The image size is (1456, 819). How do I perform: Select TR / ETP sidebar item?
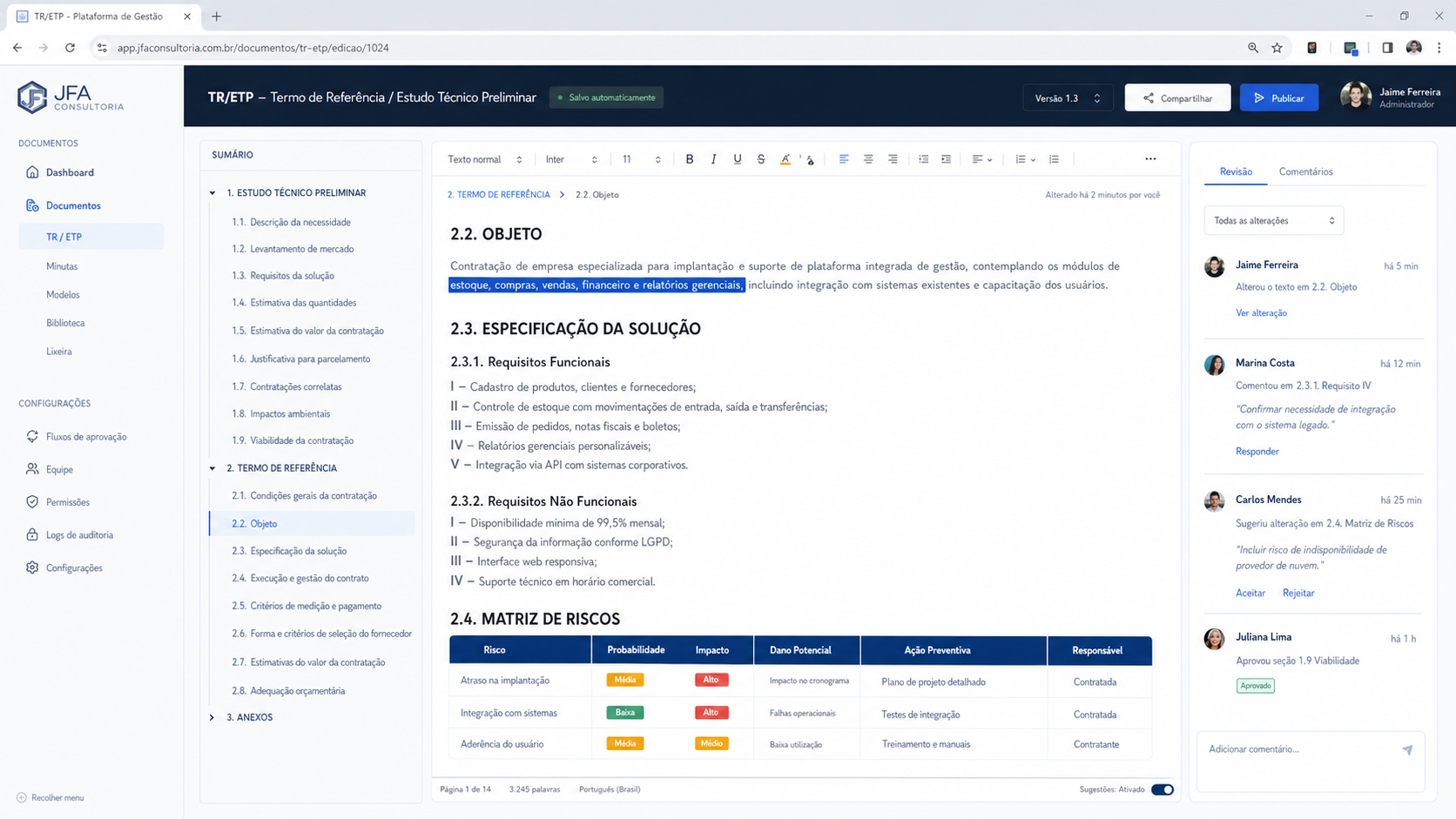(x=91, y=237)
